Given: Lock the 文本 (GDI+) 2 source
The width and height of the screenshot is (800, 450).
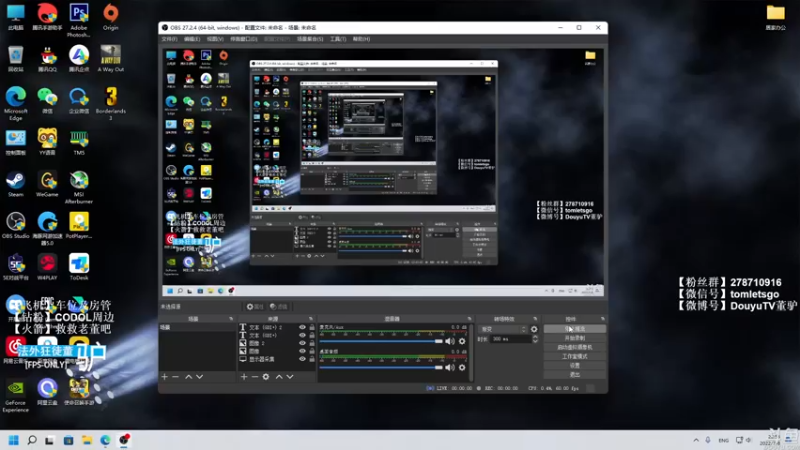Looking at the screenshot, I should coord(312,328).
